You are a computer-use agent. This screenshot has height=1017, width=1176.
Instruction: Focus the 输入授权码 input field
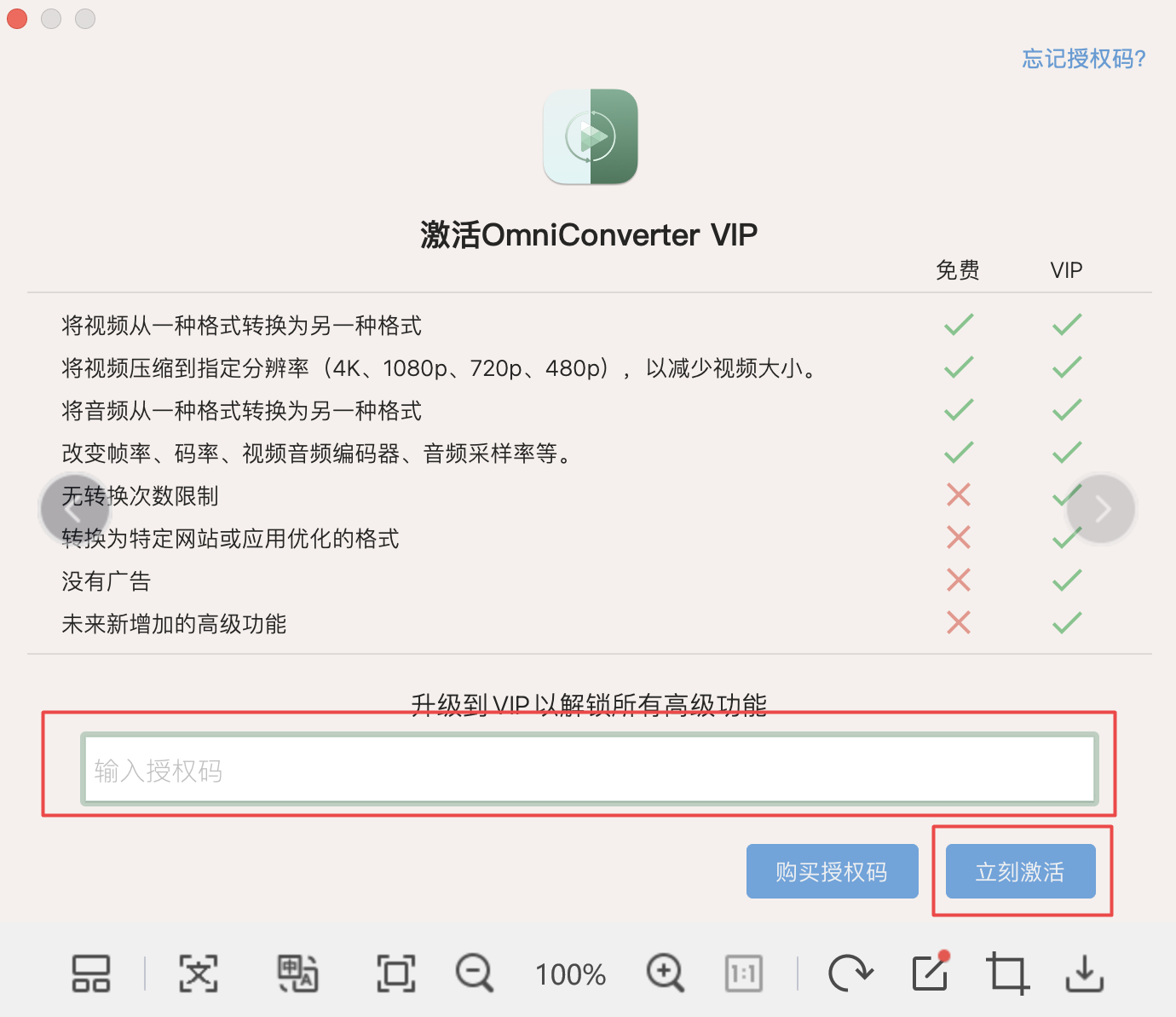click(x=590, y=770)
